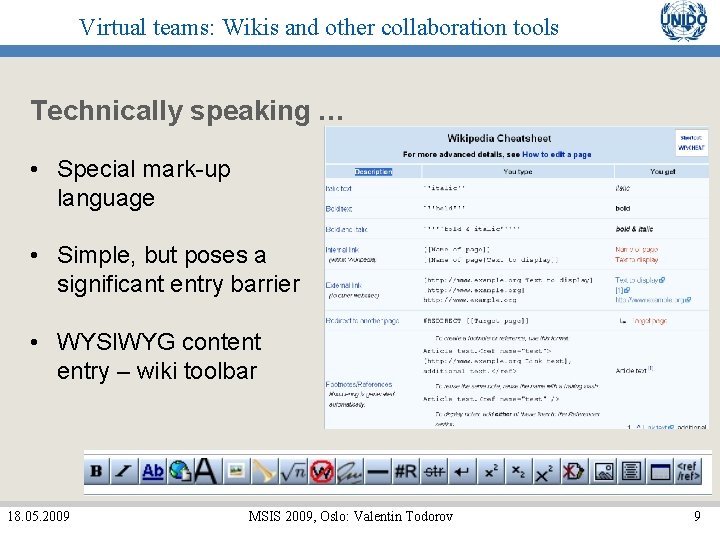The height and width of the screenshot is (540, 720).
Task: Insert table with the table icon
Action: (660, 471)
